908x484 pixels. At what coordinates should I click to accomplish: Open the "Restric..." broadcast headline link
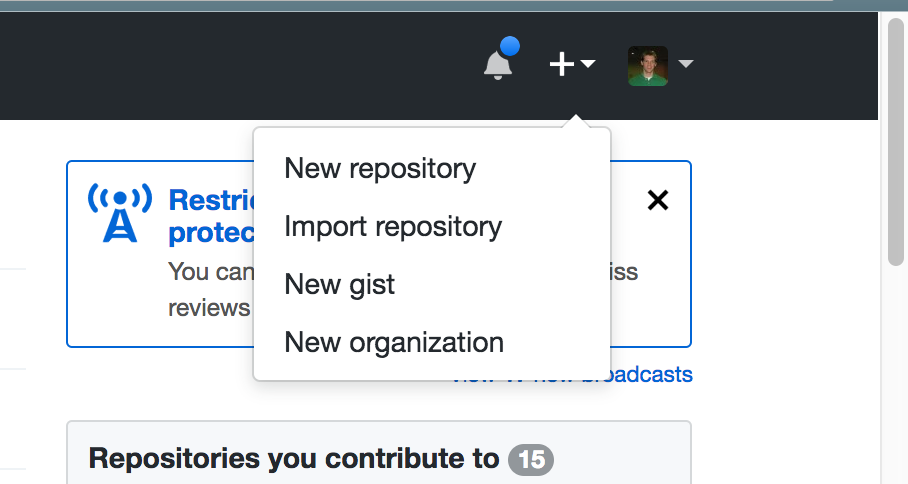210,200
